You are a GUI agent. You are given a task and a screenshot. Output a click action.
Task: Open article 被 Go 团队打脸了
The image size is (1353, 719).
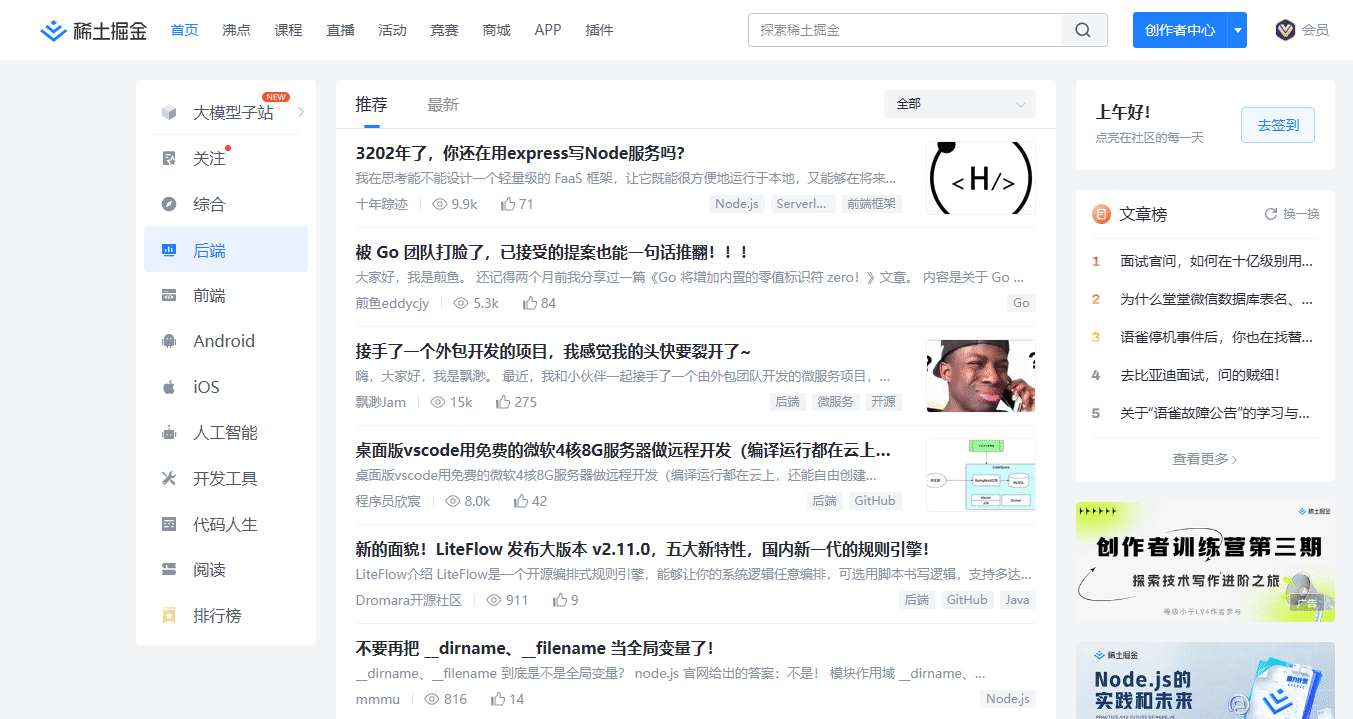(x=553, y=252)
